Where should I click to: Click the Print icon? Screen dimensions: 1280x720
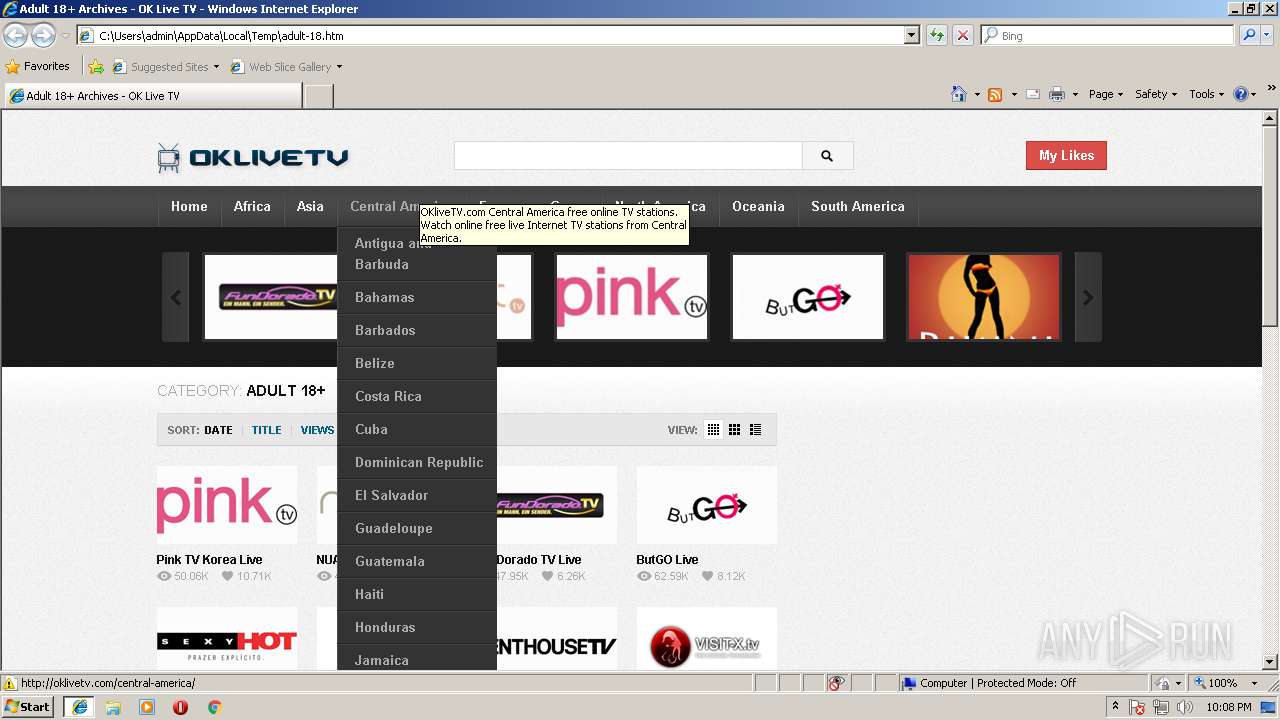point(1057,94)
